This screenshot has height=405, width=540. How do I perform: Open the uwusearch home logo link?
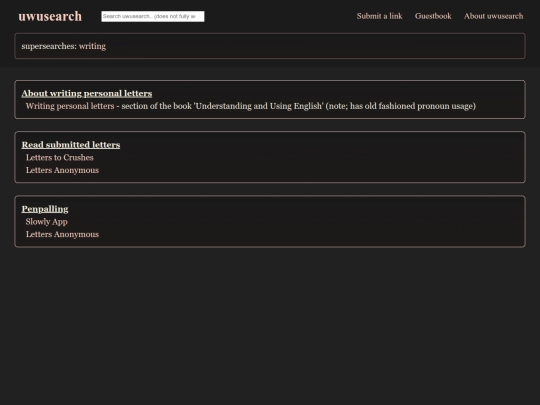(x=50, y=16)
